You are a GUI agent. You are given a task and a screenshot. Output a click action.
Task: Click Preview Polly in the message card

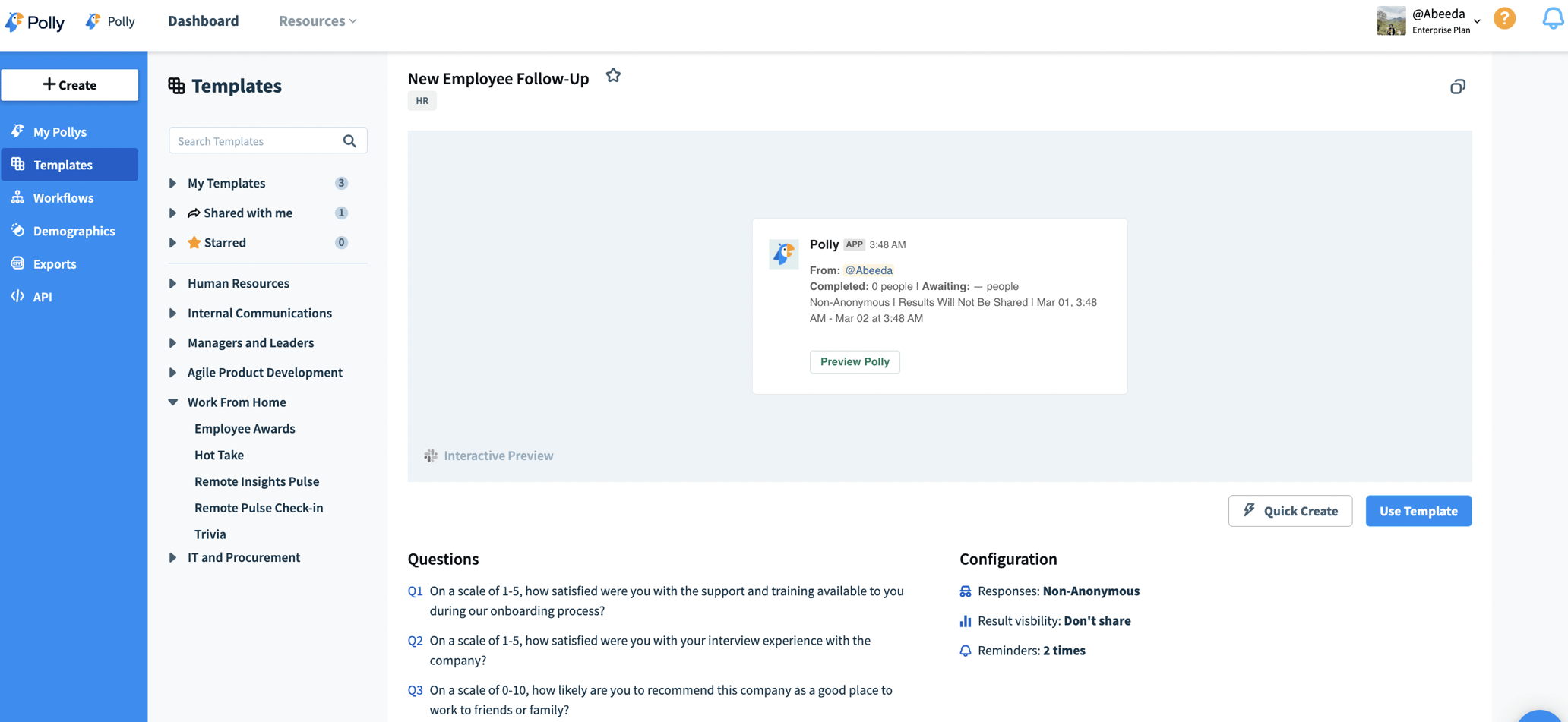pos(854,362)
